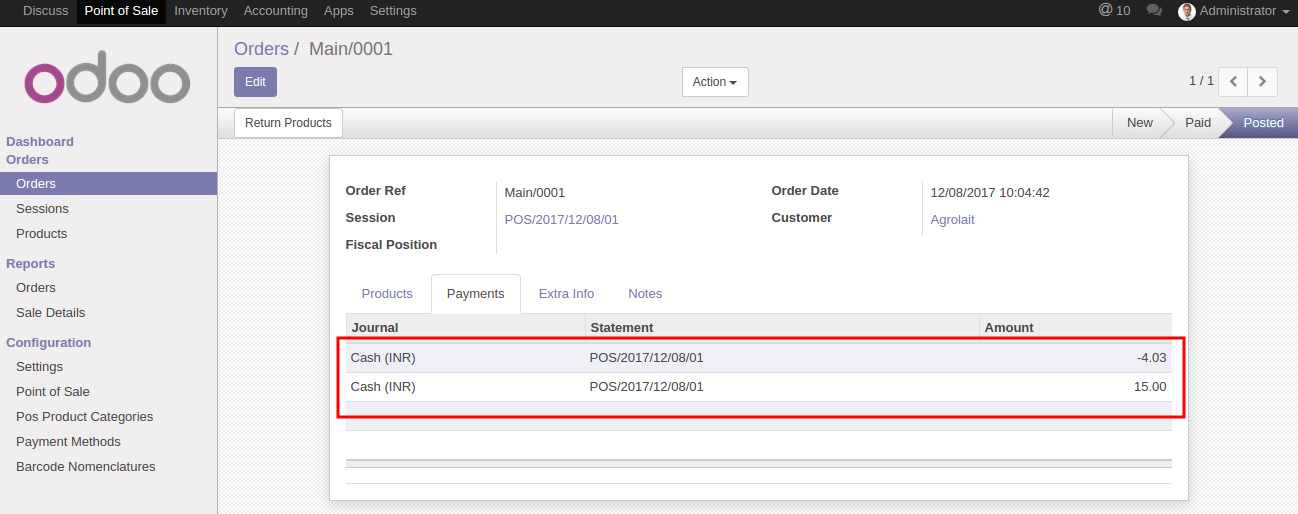Open Products in sidebar

click(x=41, y=234)
